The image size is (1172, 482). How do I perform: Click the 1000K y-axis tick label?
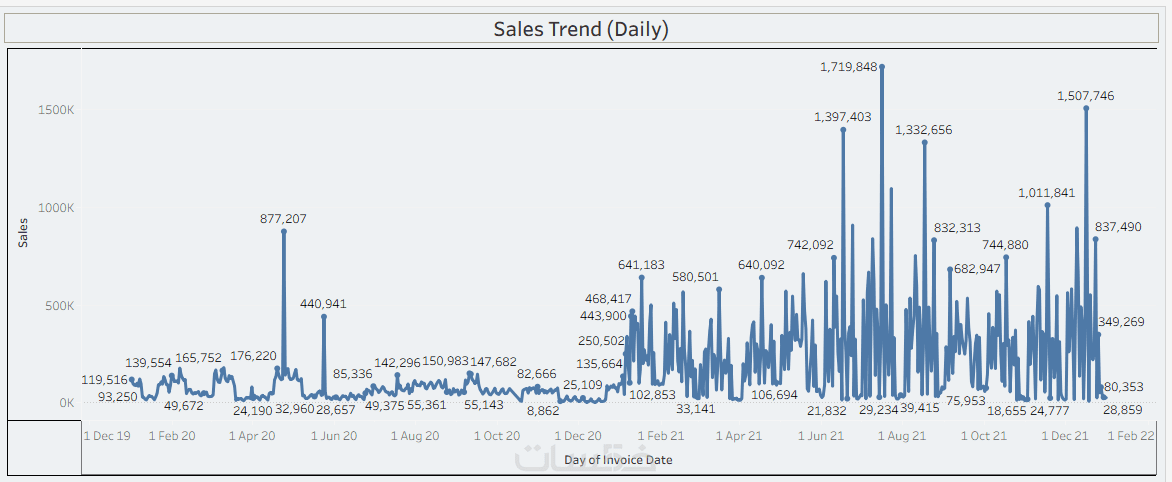click(x=56, y=208)
